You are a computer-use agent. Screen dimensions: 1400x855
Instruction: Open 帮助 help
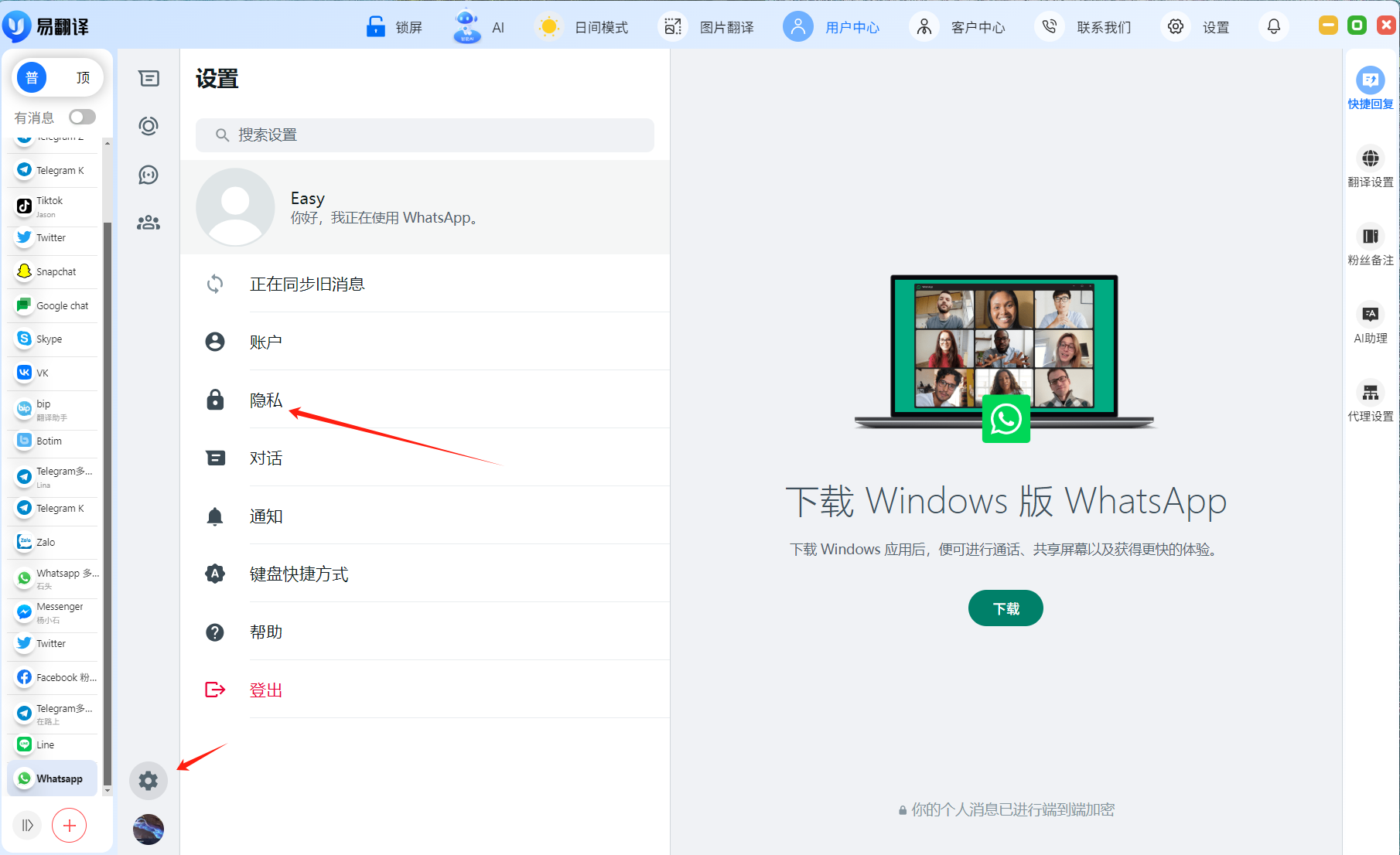425,632
